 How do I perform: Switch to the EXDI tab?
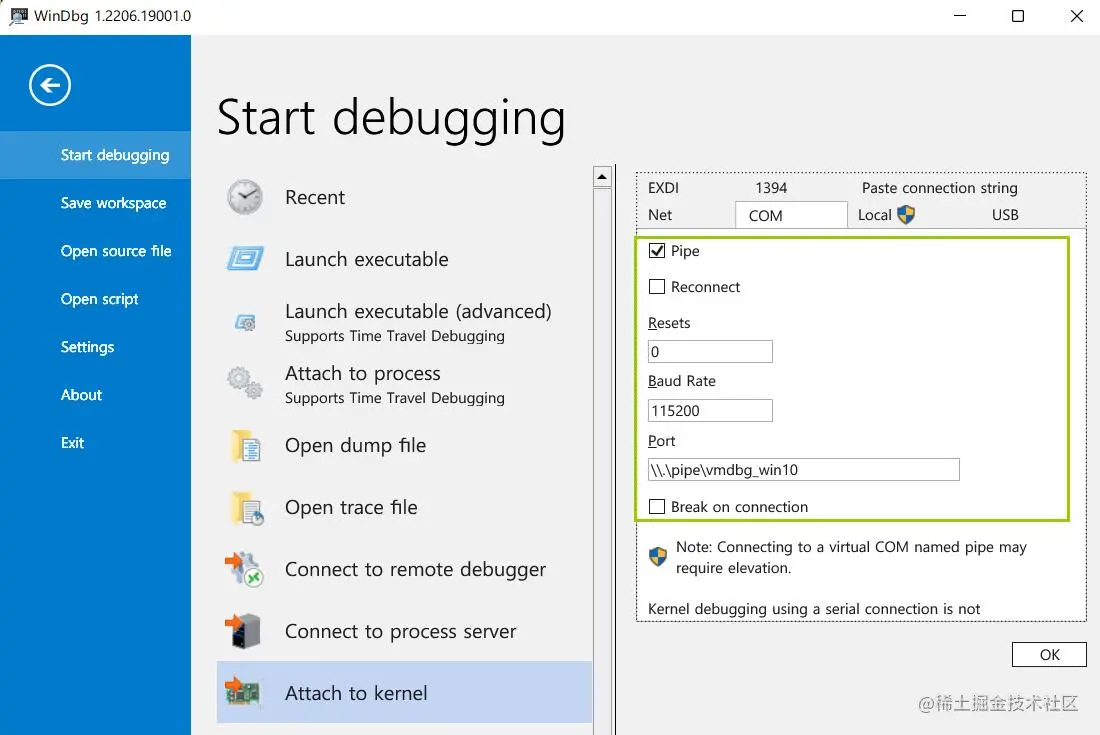click(663, 188)
